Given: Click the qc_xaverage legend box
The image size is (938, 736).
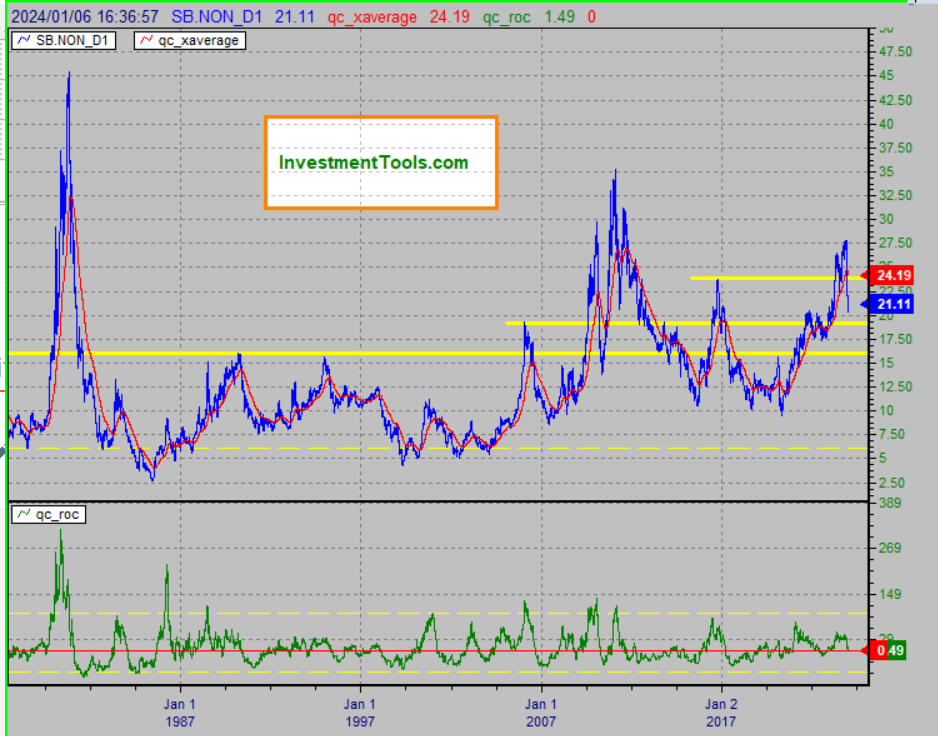Looking at the screenshot, I should [190, 41].
